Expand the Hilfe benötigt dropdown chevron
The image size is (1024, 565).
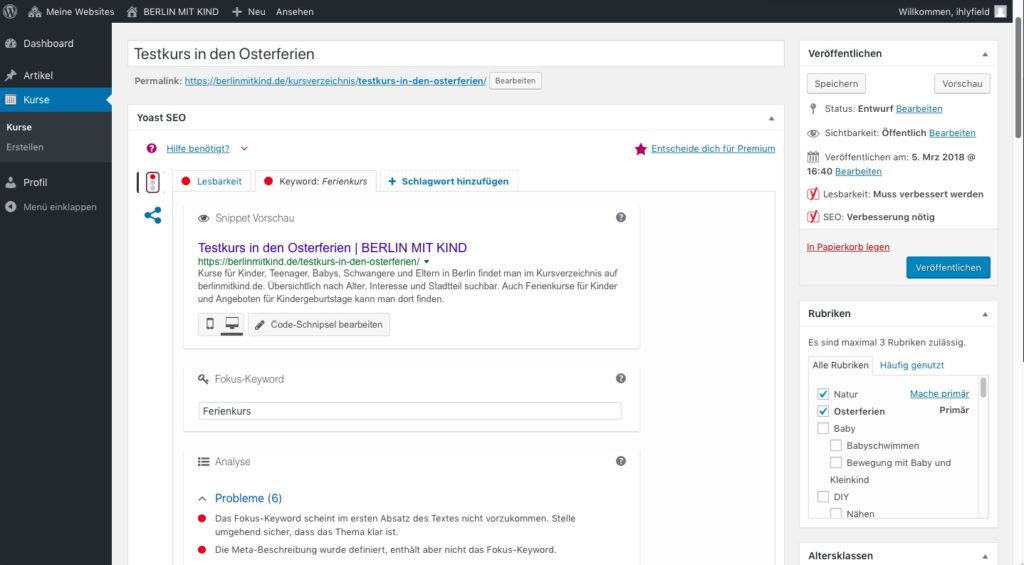click(244, 148)
